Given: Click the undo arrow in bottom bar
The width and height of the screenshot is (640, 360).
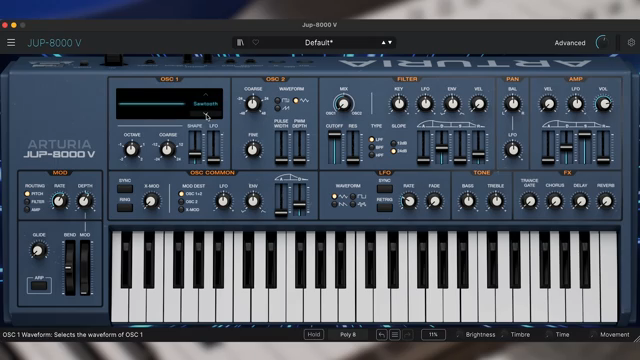Looking at the screenshot, I should tap(381, 335).
